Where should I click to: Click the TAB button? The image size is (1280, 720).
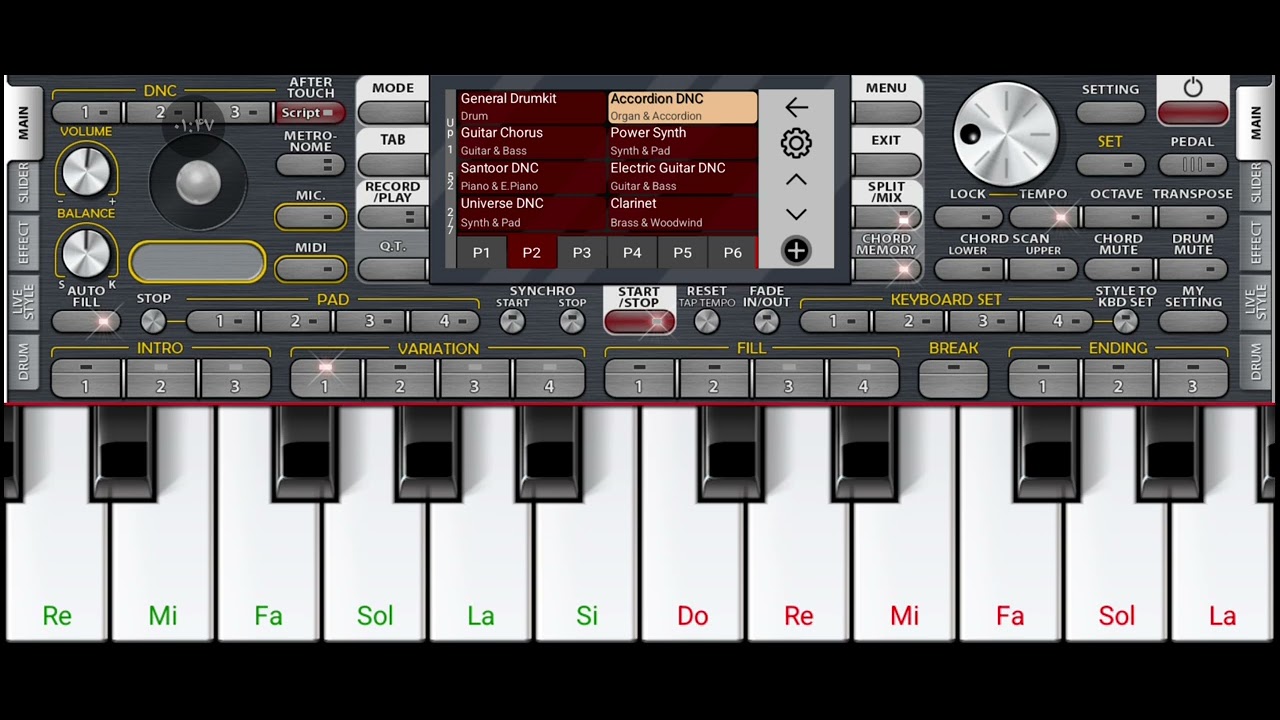coord(393,164)
